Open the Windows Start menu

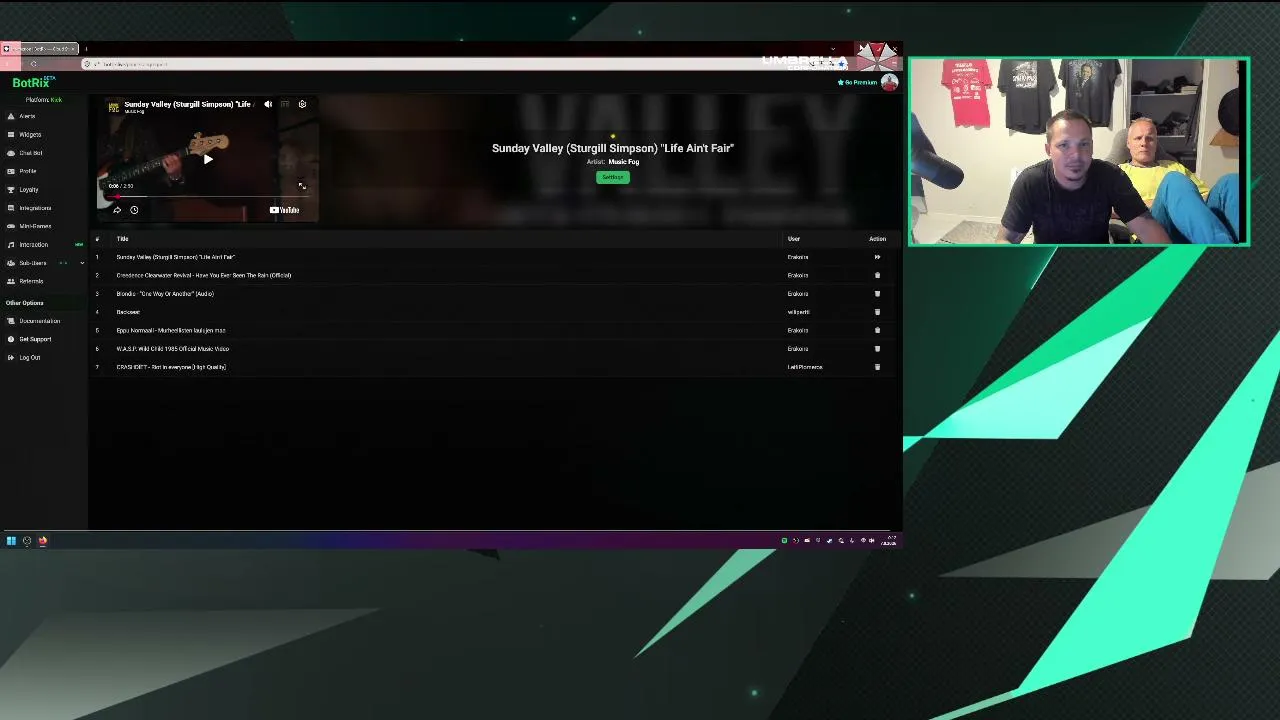click(11, 541)
